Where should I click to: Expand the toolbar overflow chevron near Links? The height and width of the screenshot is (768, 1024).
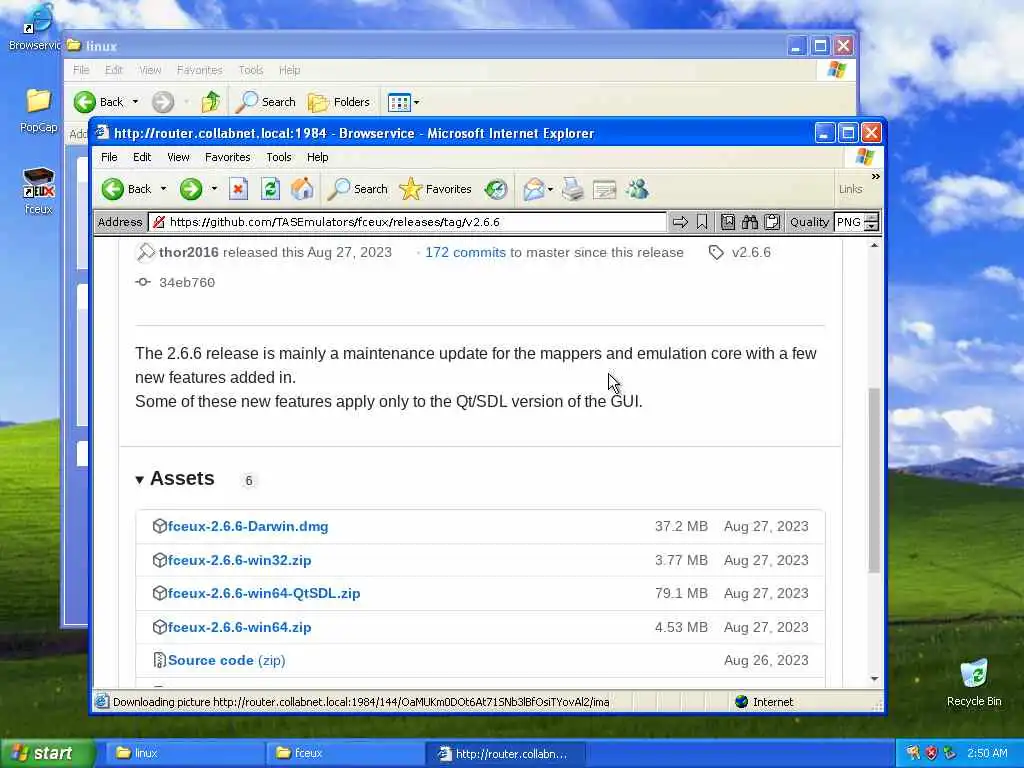point(875,176)
